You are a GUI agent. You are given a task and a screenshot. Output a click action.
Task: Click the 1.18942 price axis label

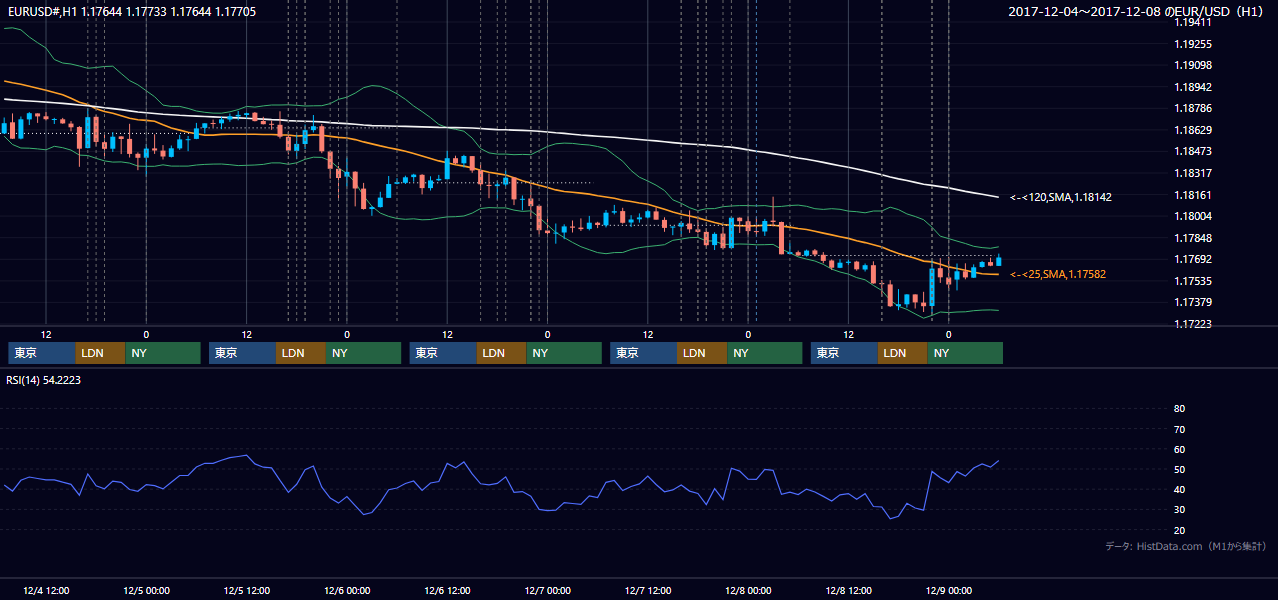[x=1192, y=87]
